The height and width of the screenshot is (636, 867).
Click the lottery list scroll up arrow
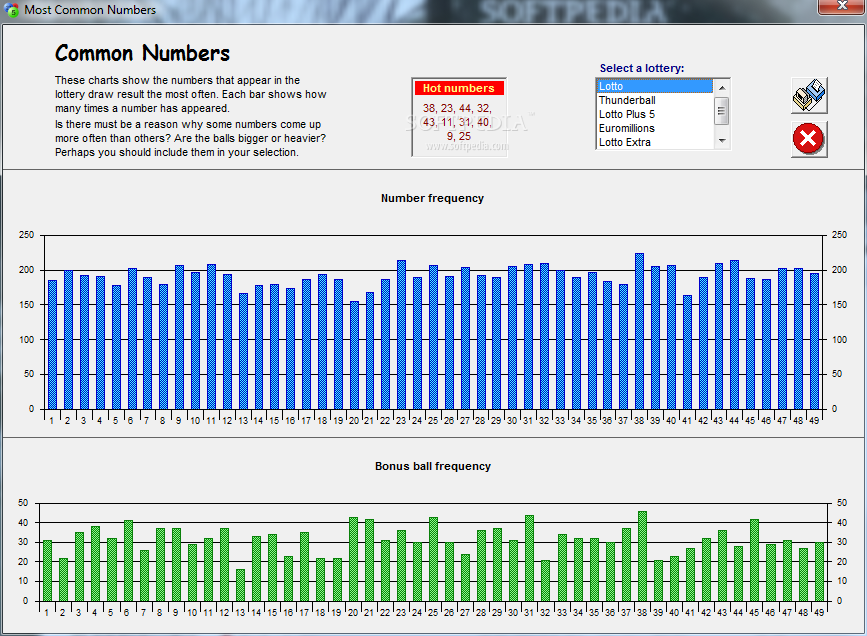(722, 88)
